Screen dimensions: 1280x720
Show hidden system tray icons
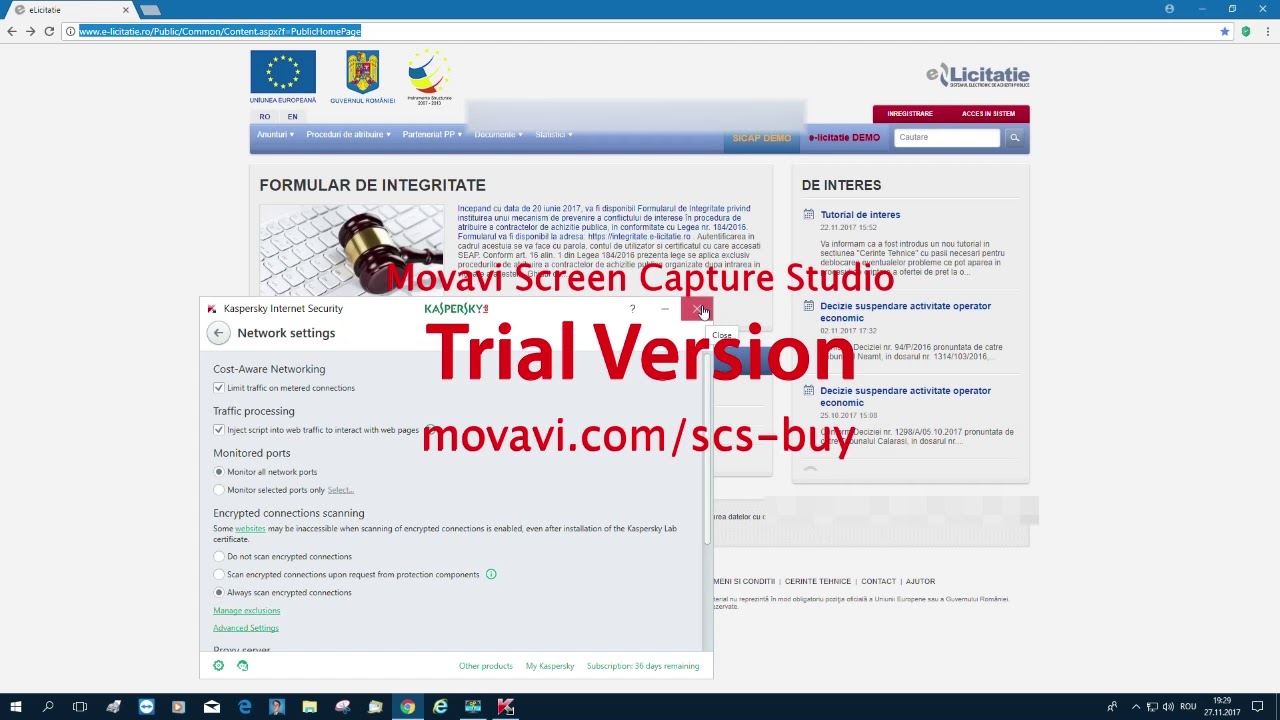1136,707
